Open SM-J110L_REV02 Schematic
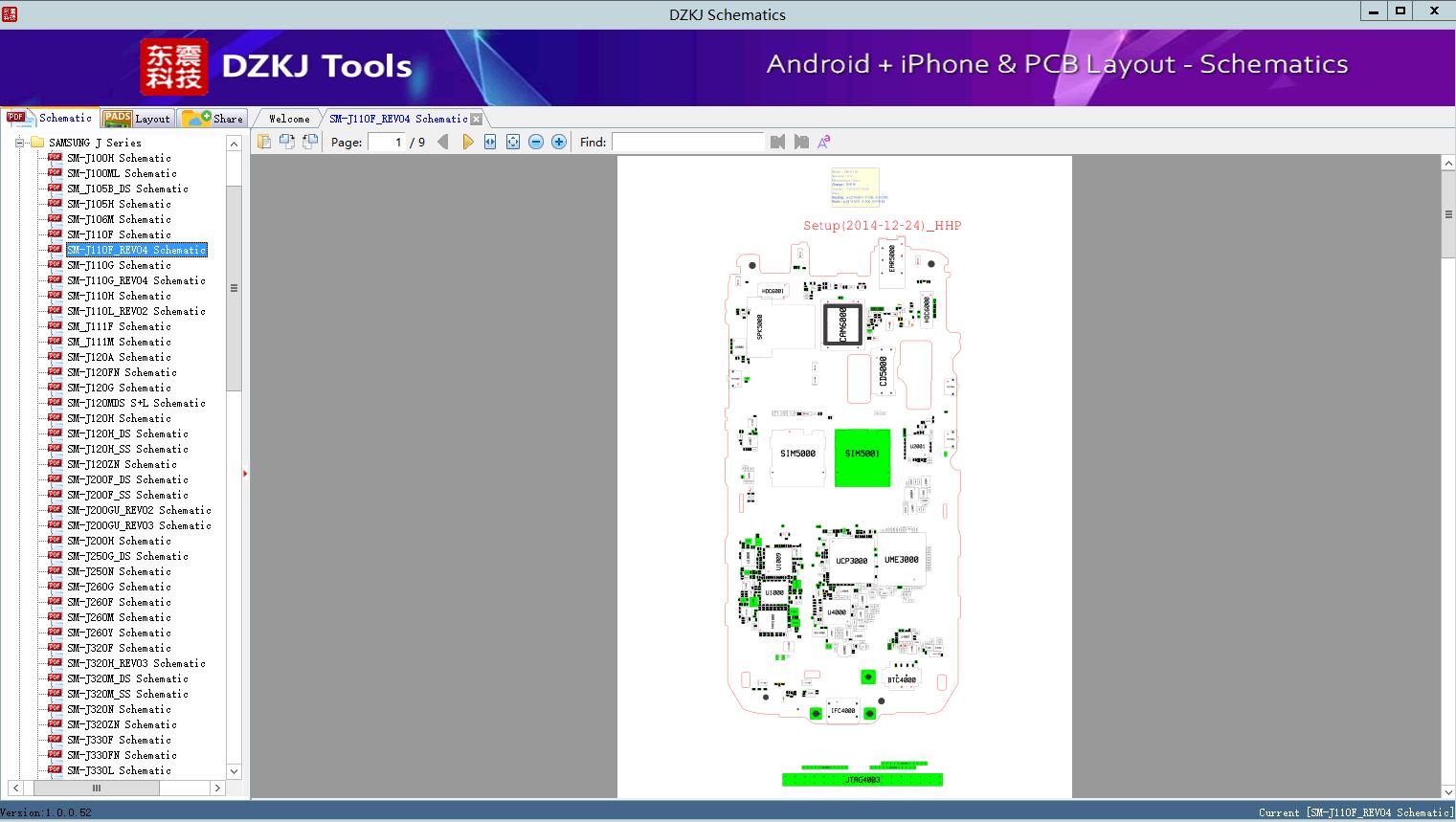Screen dimensions: 1456x822 click(136, 311)
